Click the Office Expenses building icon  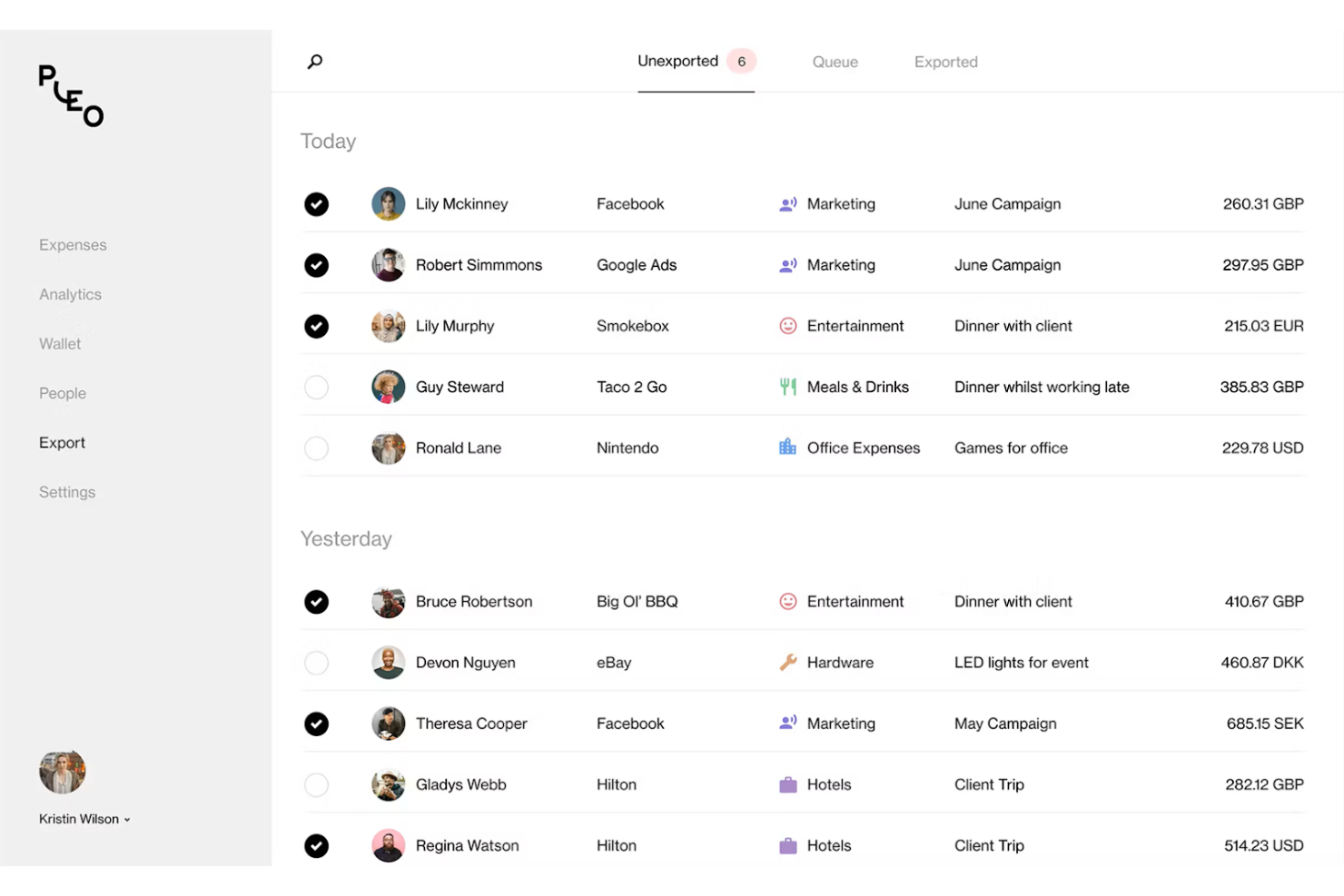point(787,447)
